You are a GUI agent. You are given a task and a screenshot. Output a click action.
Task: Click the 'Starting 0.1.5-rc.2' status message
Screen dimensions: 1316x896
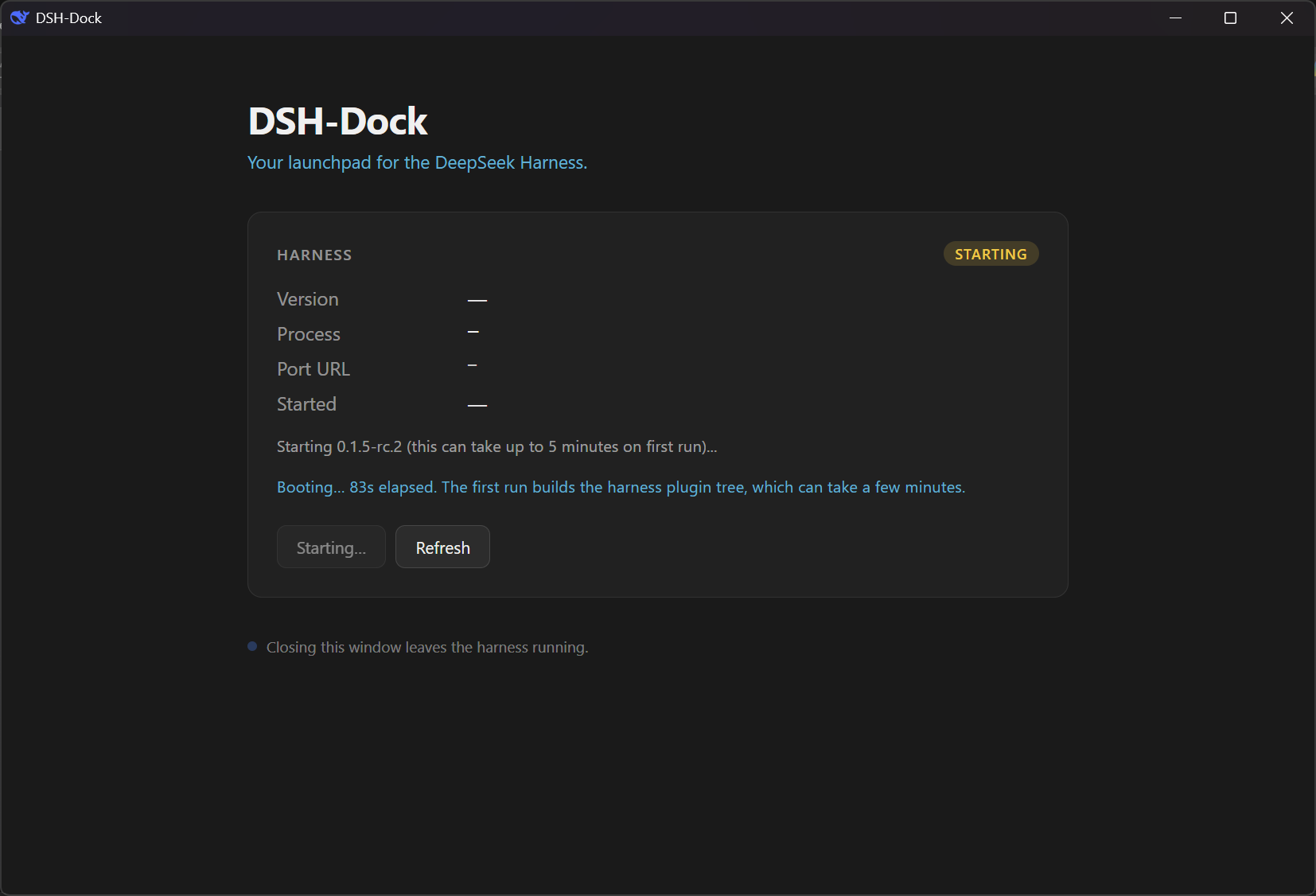click(x=497, y=446)
